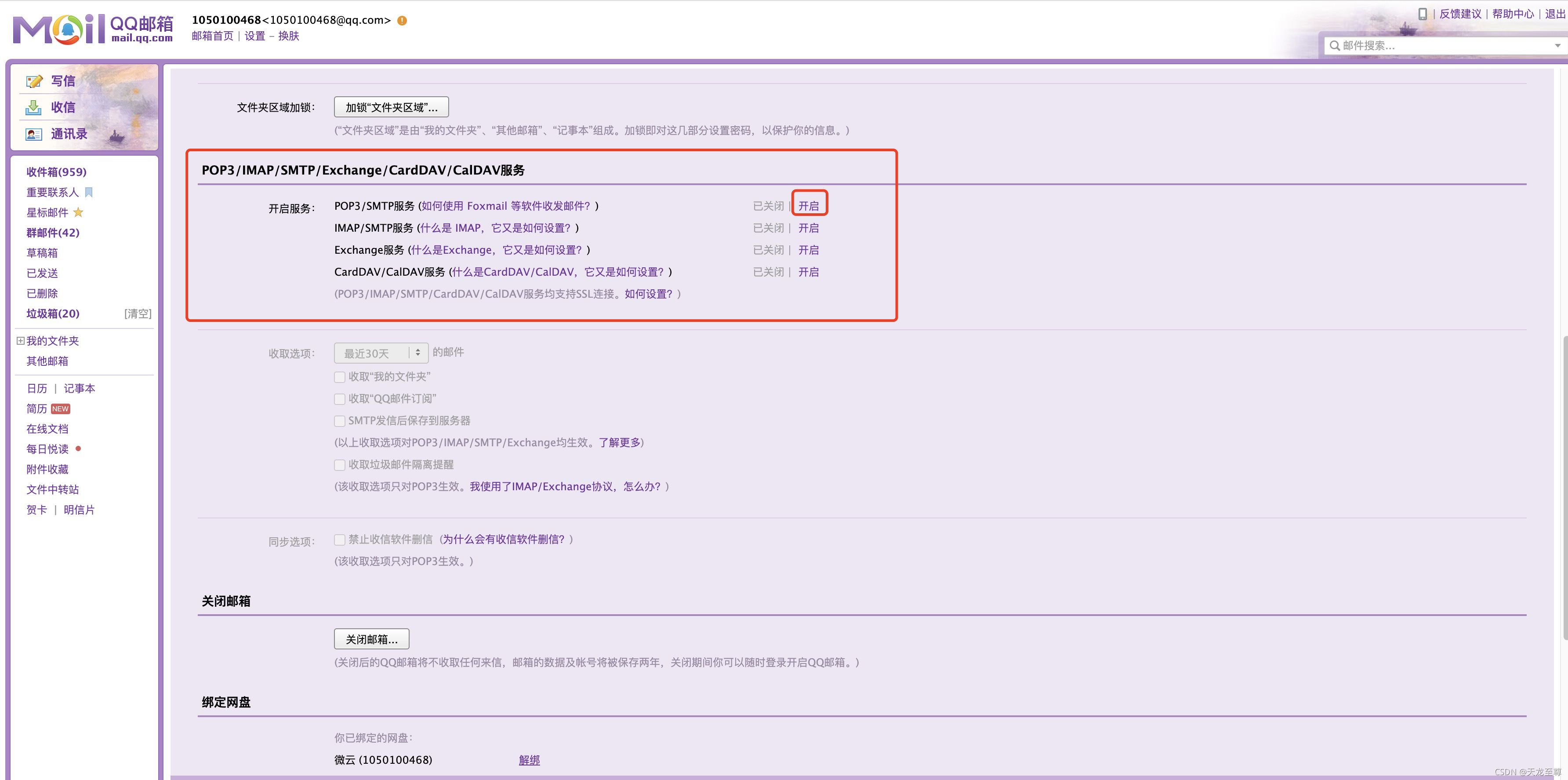The image size is (1568, 780).
Task: Expand the 我的文件夹 tree node
Action: click(x=20, y=341)
